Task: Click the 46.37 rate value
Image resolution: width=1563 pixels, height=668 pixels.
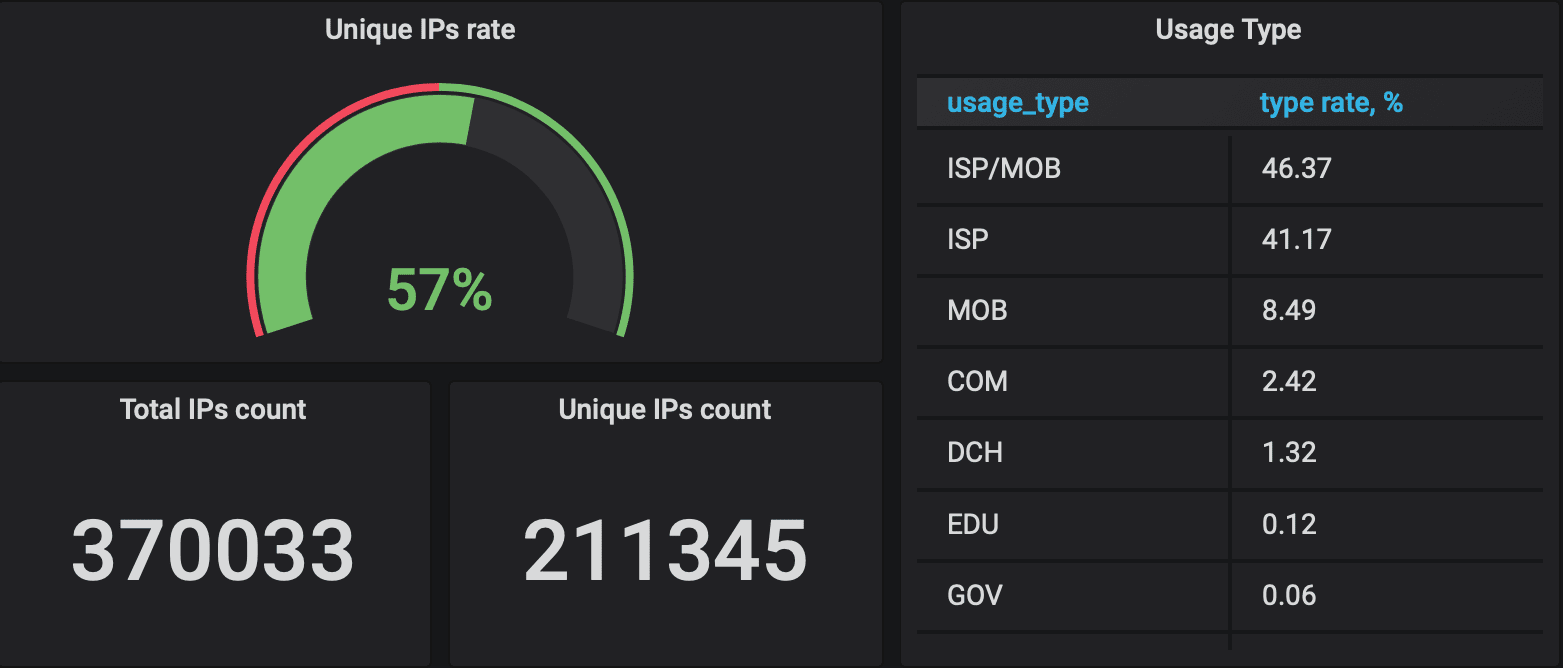Action: coord(1292,168)
